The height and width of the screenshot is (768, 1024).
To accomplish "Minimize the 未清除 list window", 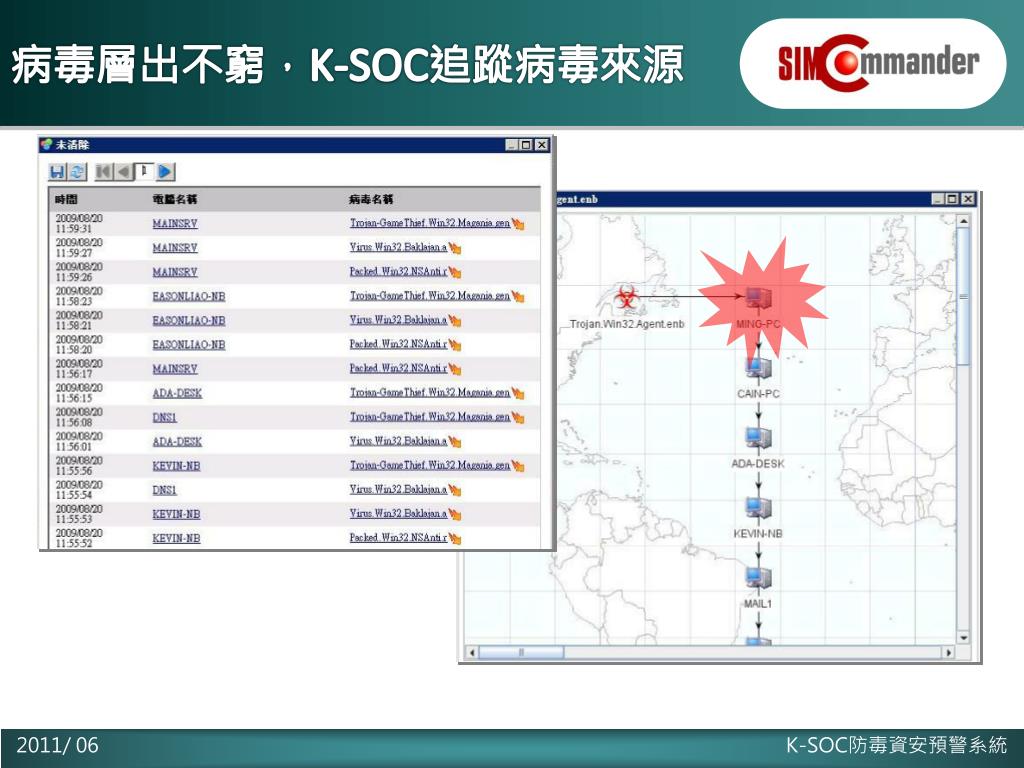I will coord(512,145).
